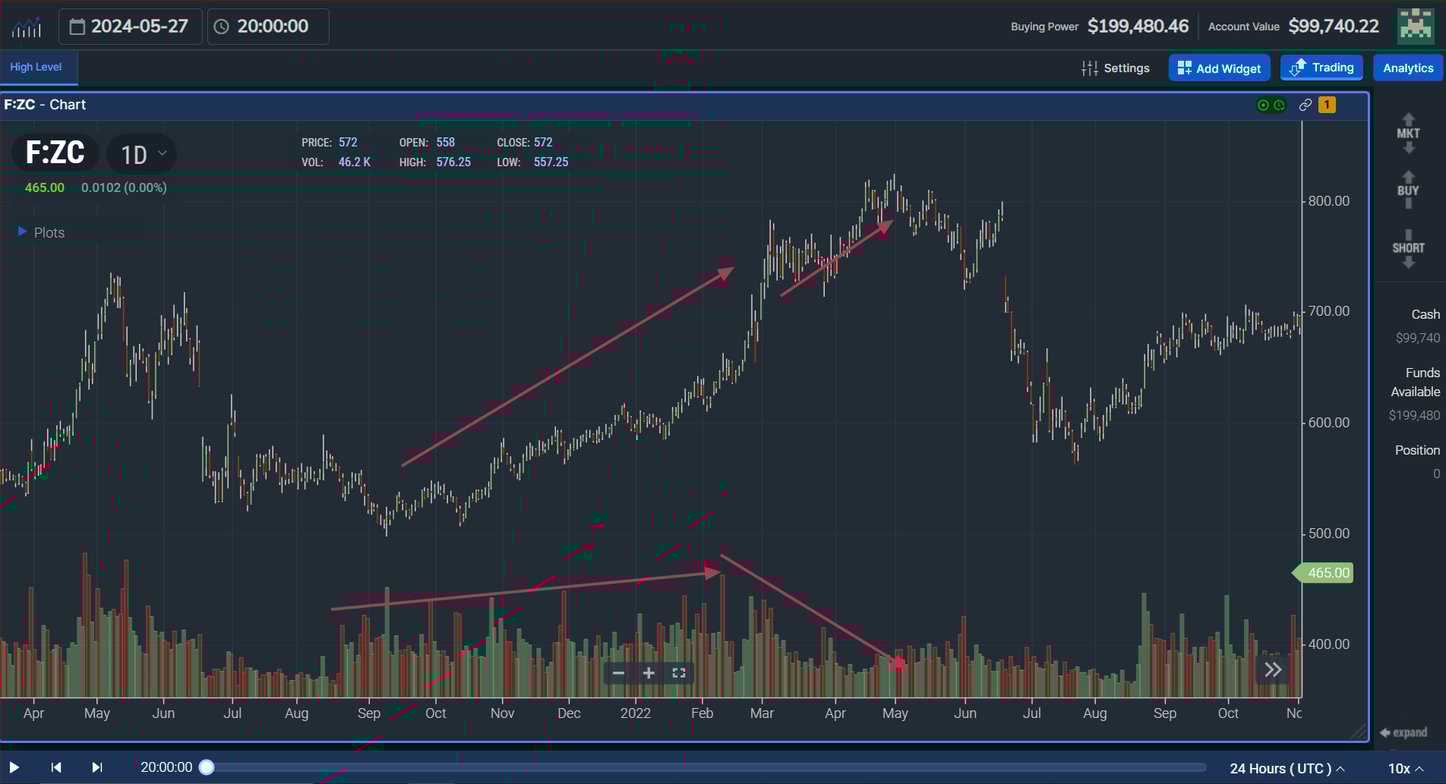The width and height of the screenshot is (1446, 784).
Task: Click the link icon in the chart title bar
Action: [x=1305, y=104]
